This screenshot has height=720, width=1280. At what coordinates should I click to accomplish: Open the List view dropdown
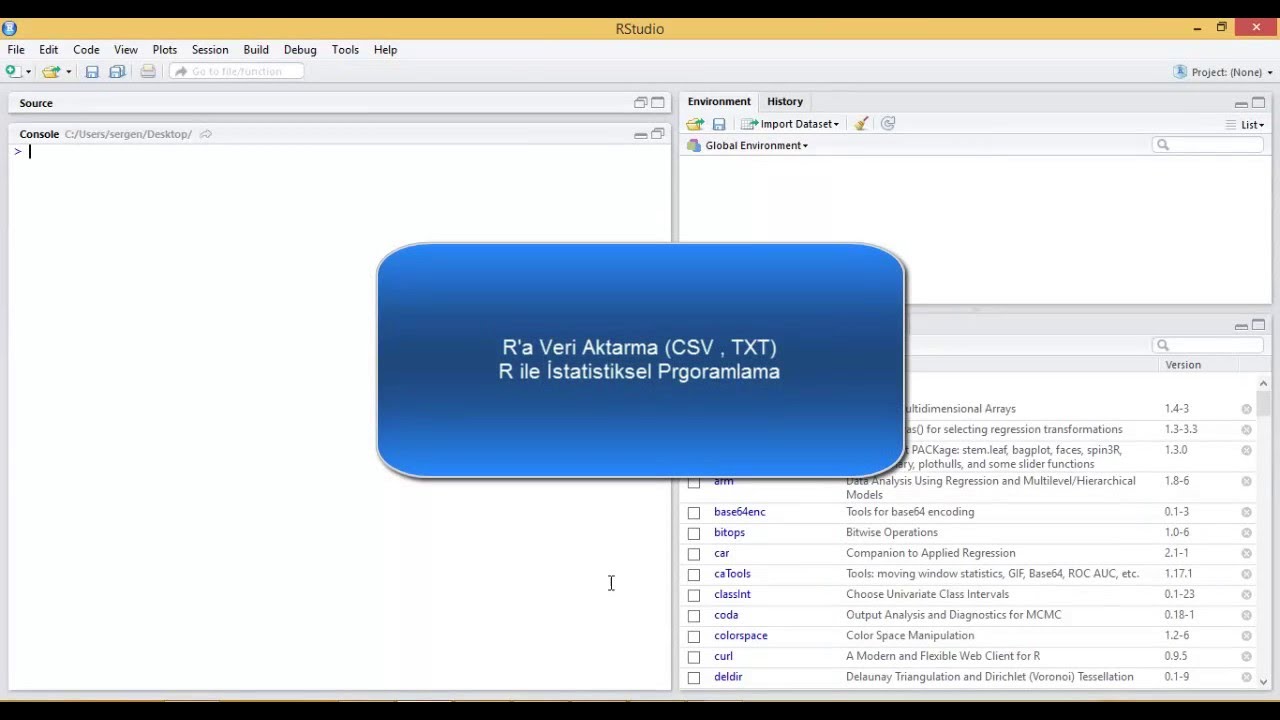(x=1245, y=124)
